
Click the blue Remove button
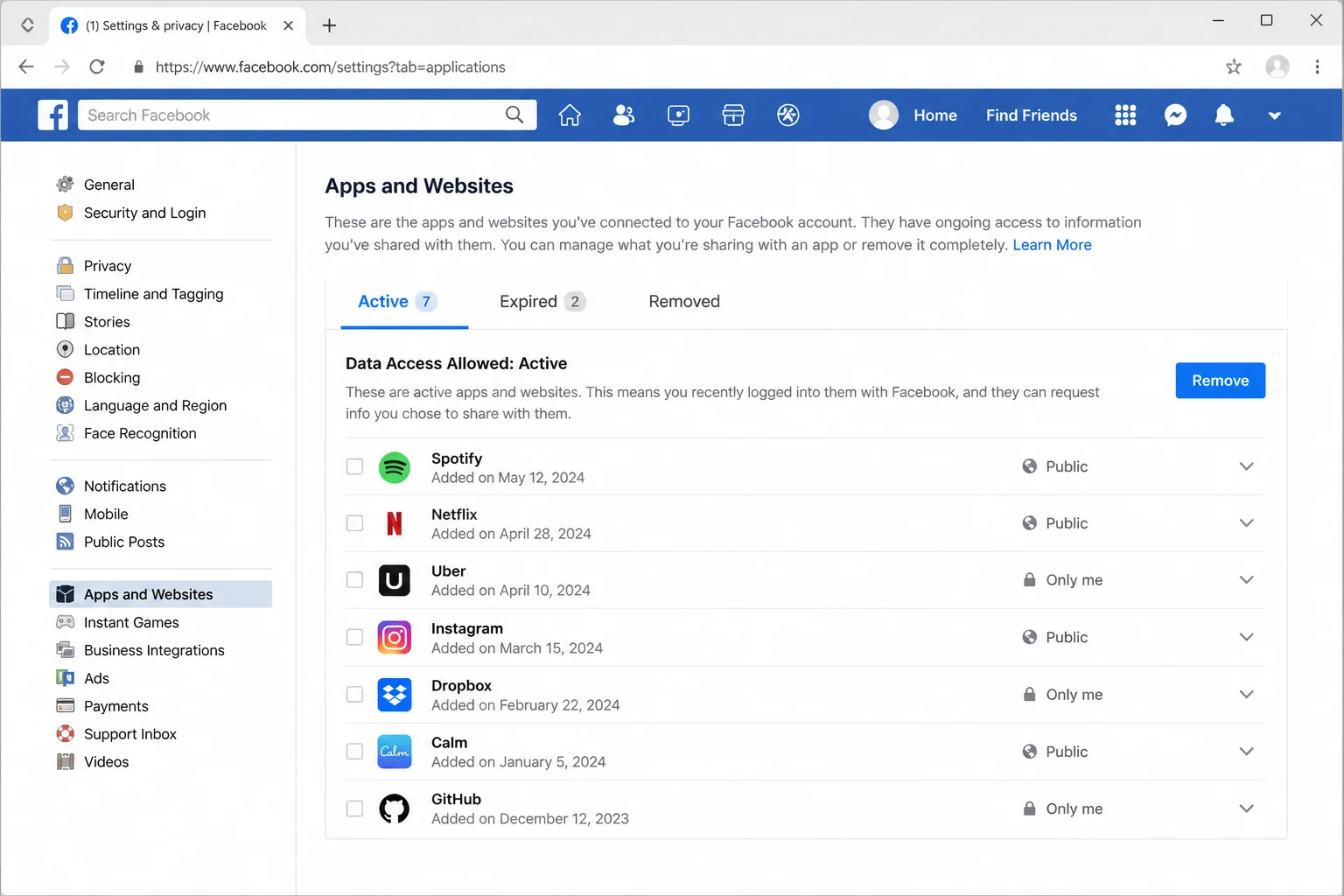point(1220,381)
